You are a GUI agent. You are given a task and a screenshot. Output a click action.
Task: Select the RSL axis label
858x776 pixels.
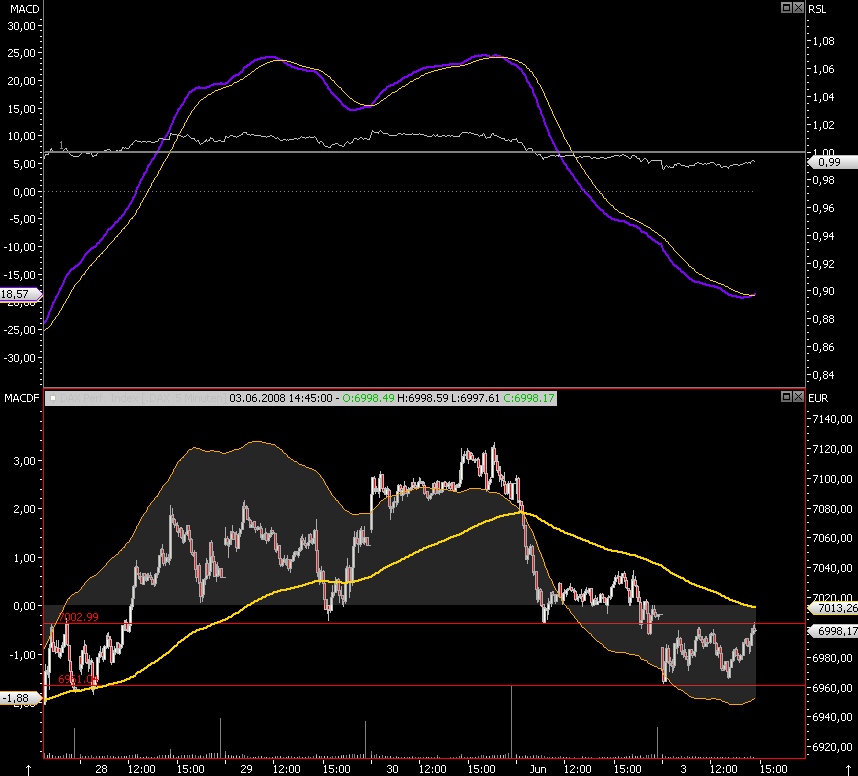(818, 9)
